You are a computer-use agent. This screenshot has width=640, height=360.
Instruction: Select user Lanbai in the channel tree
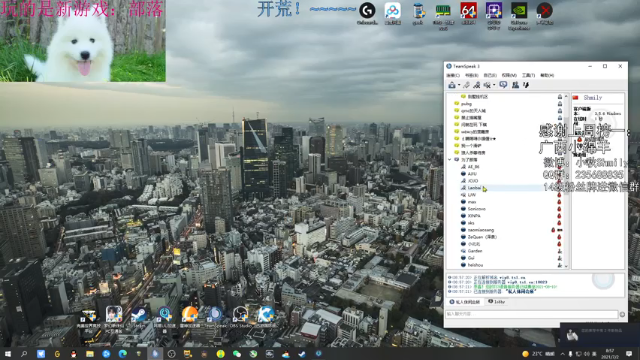[x=474, y=188]
